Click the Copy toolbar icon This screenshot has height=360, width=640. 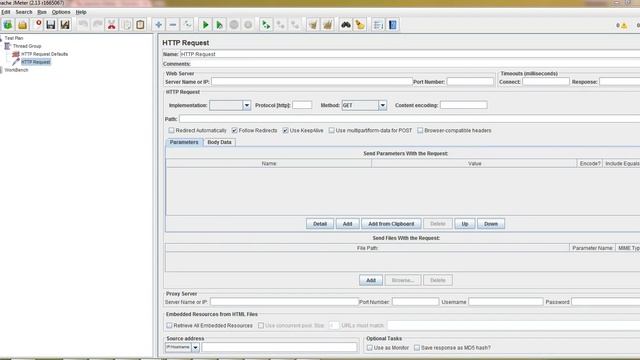126,25
